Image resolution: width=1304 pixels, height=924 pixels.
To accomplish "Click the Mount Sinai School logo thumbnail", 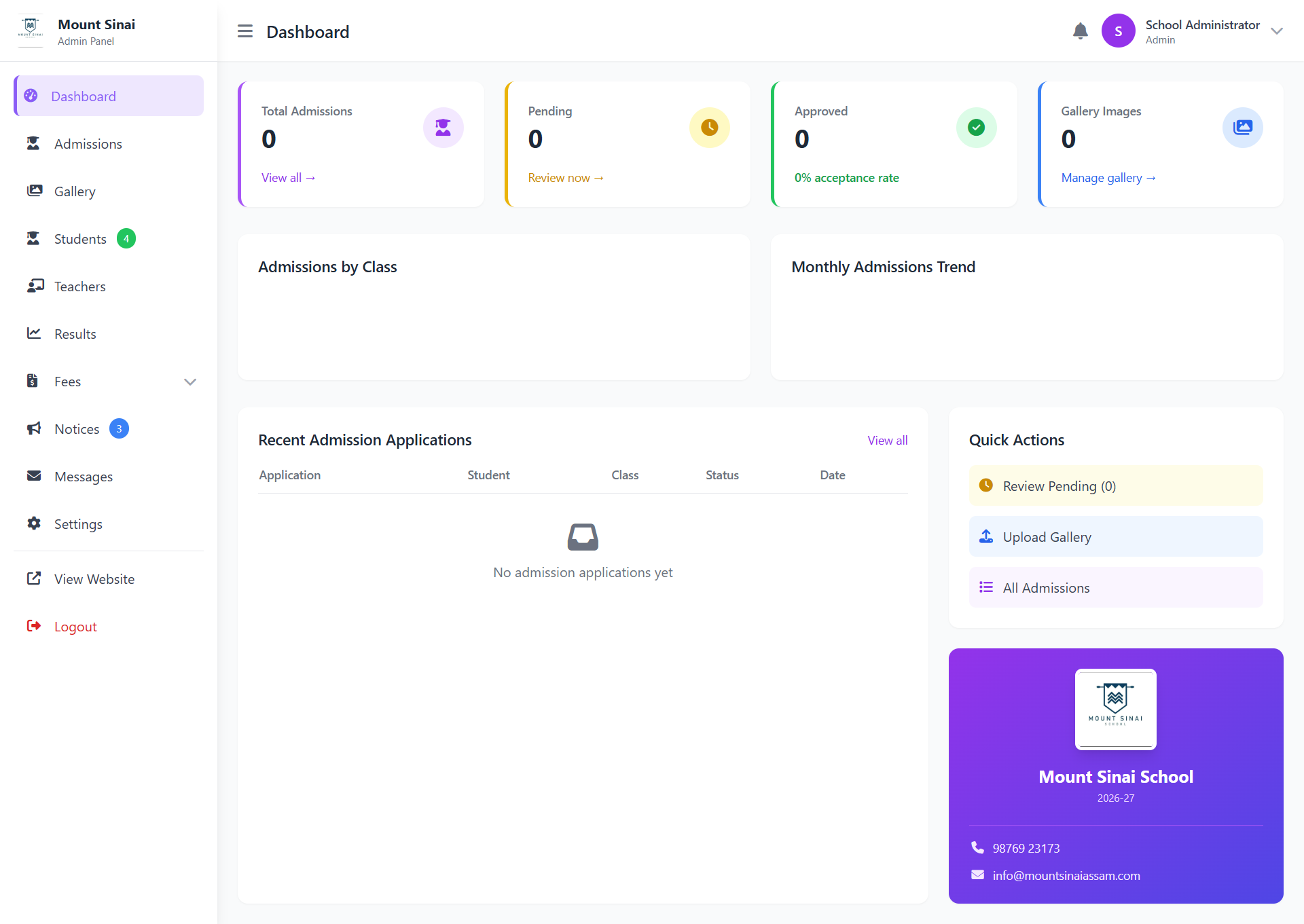I will pyautogui.click(x=1115, y=709).
